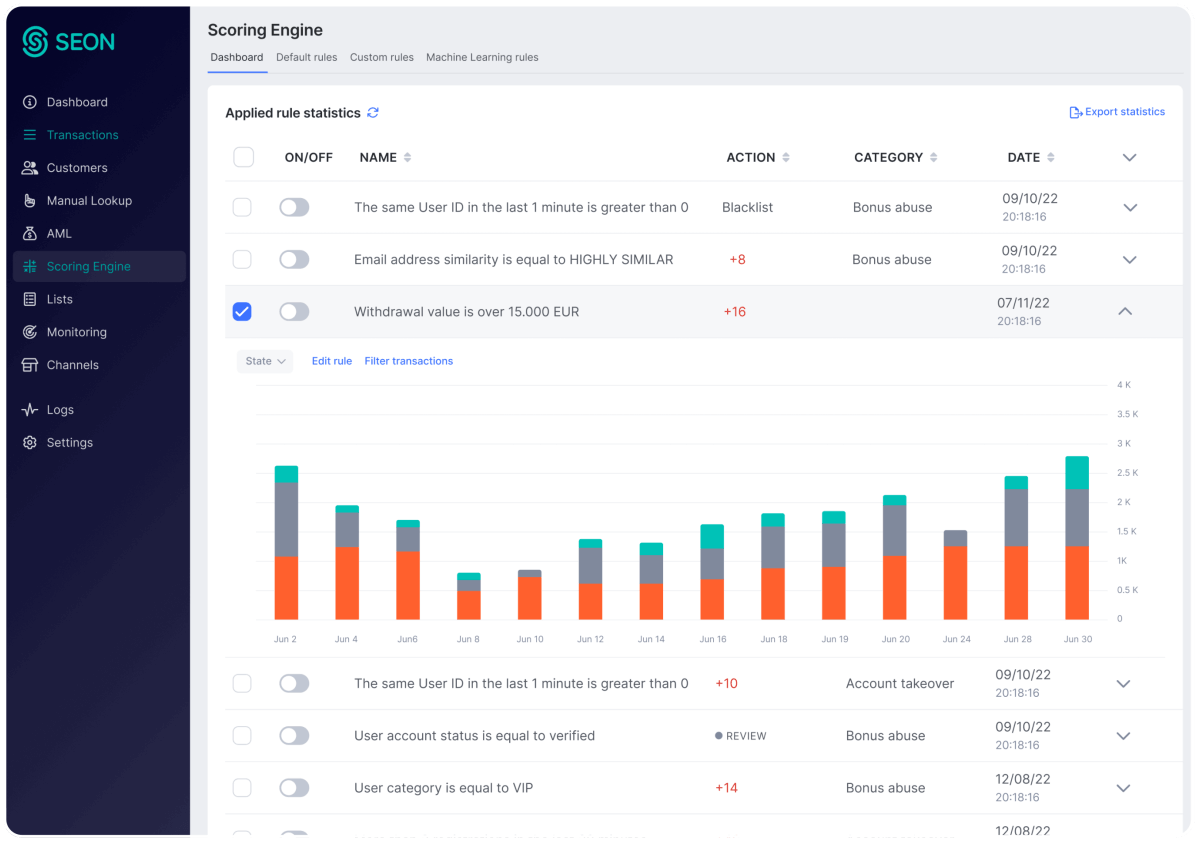Uncheck the Withdrawal value rule checkbox
The height and width of the screenshot is (841, 1200).
[x=242, y=312]
